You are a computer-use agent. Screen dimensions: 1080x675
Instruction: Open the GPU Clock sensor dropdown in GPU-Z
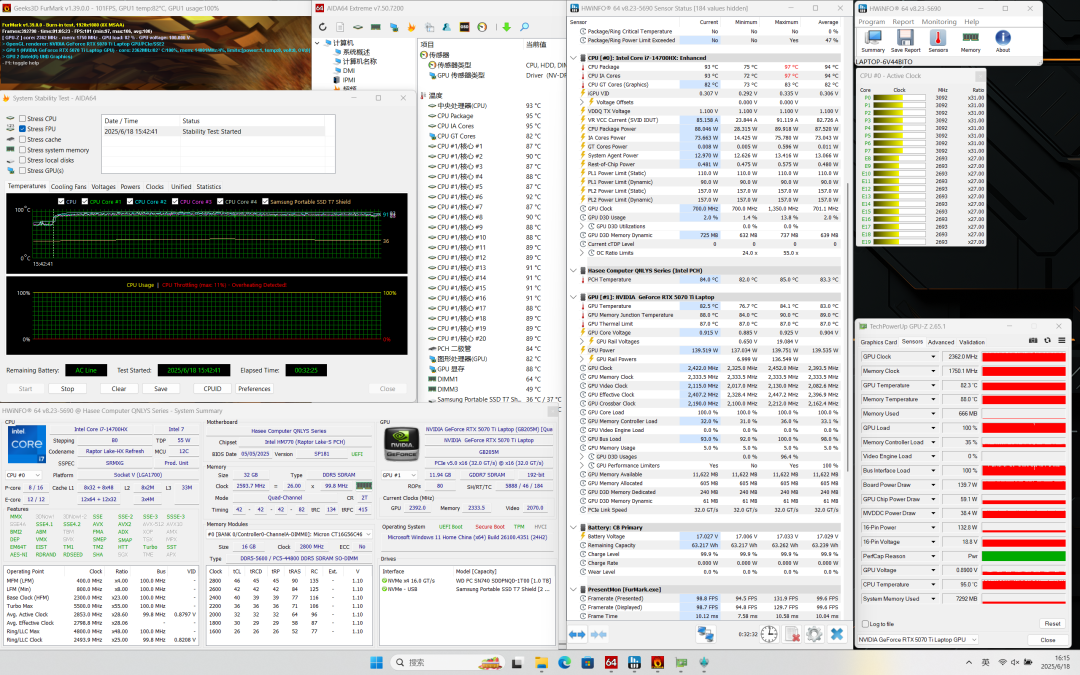[933, 357]
